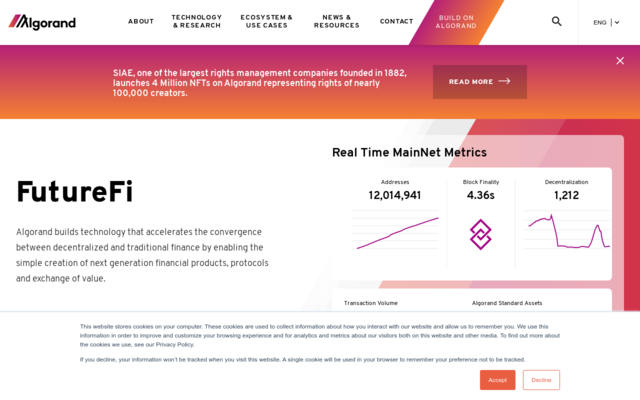Close the SIAE announcement banner
640x400 pixels.
[x=620, y=61]
